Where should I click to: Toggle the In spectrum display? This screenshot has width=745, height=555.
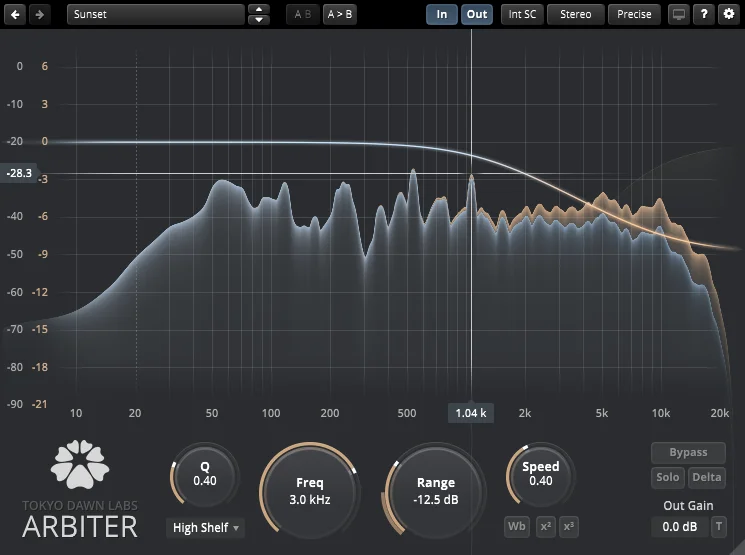tap(442, 14)
